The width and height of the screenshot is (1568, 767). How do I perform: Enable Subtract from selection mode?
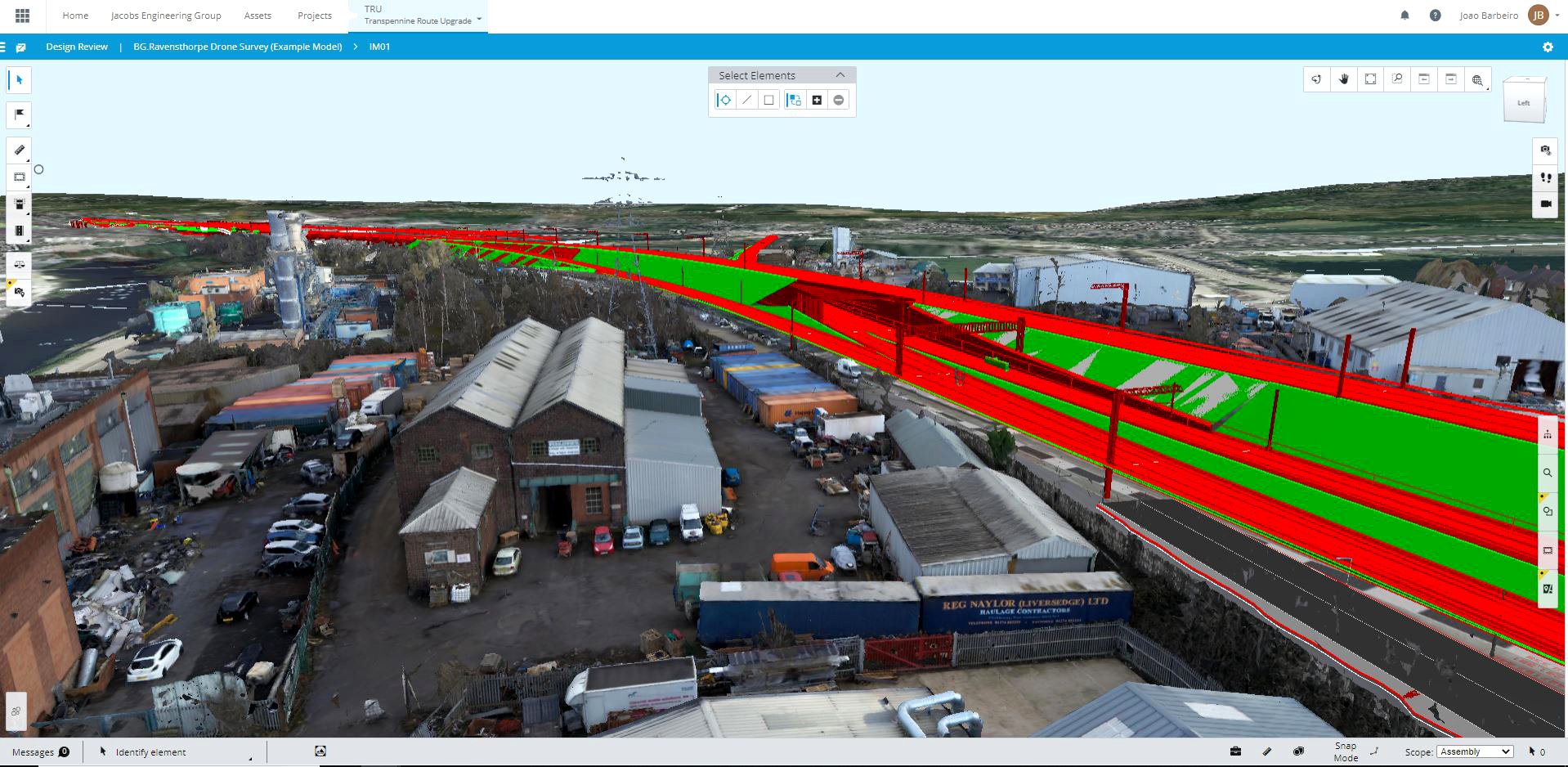click(x=839, y=100)
